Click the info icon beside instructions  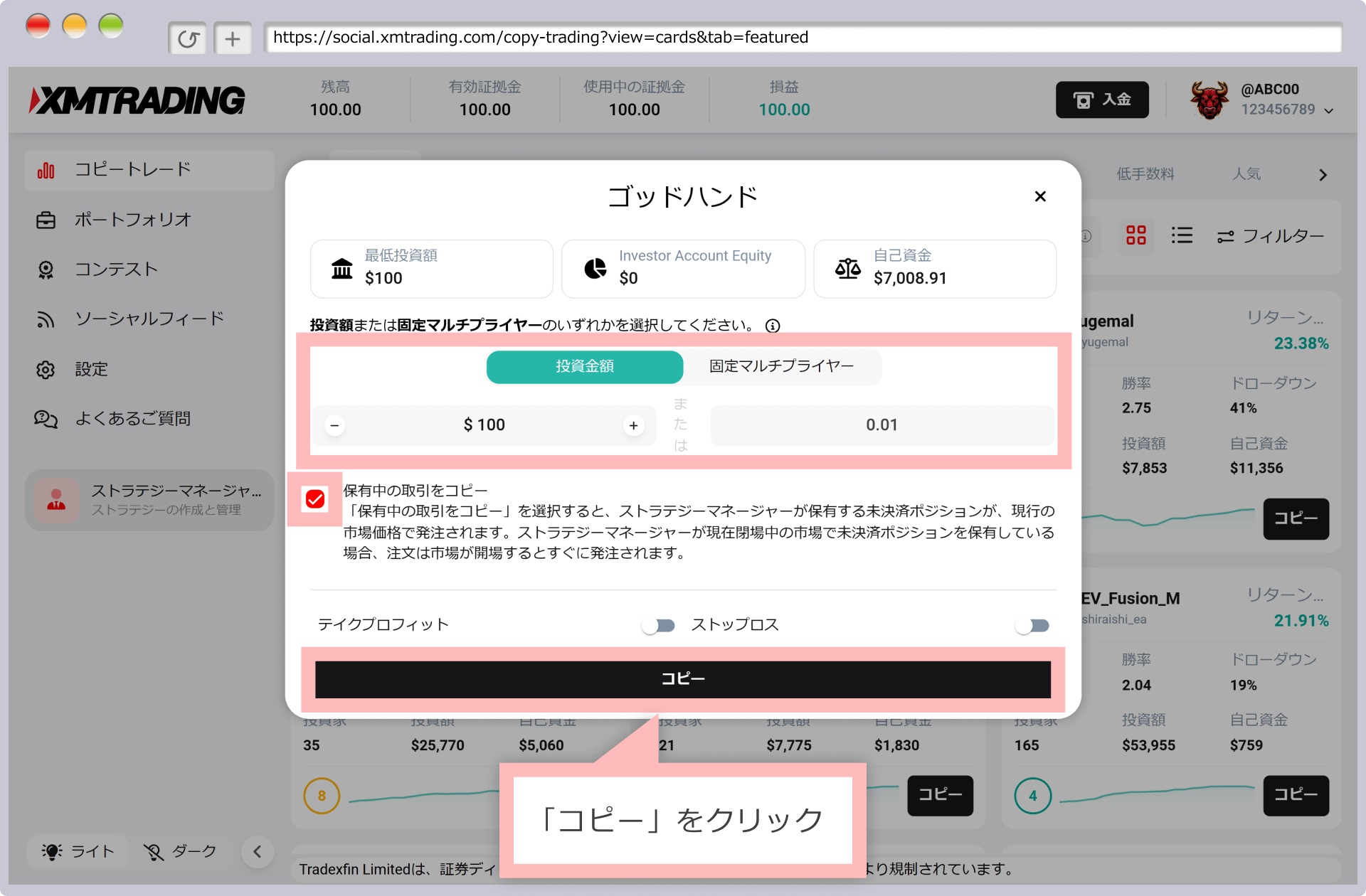773,326
